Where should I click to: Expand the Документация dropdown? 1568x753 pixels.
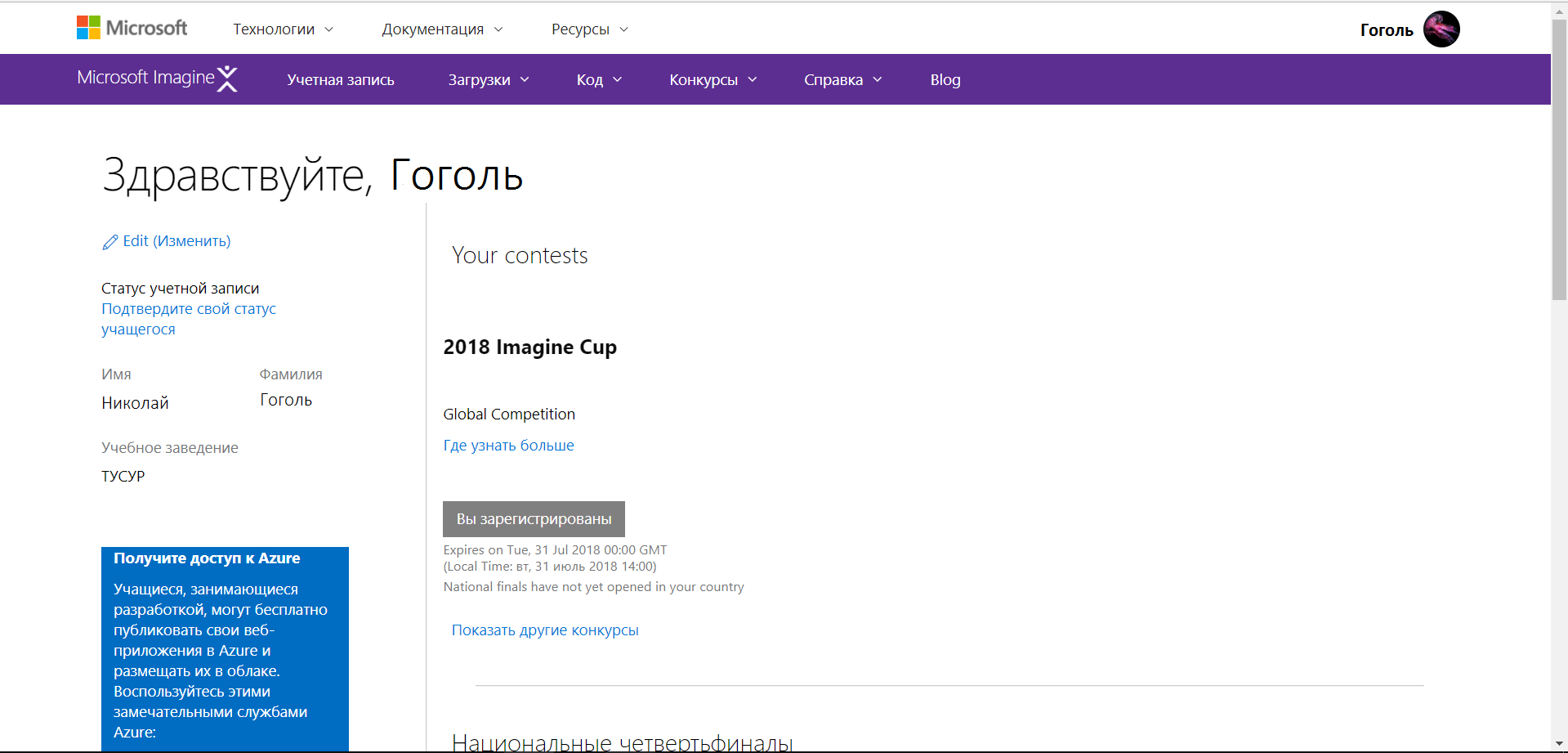(x=442, y=29)
